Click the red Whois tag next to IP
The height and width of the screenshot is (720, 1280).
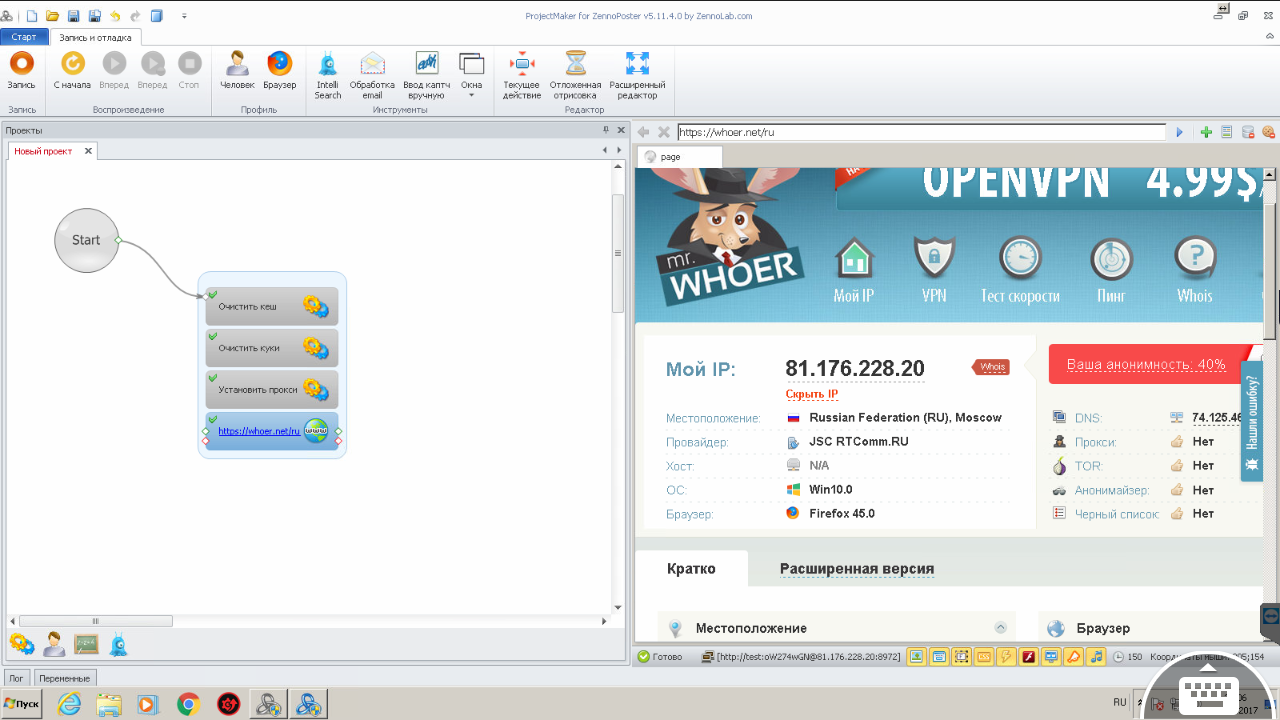991,367
